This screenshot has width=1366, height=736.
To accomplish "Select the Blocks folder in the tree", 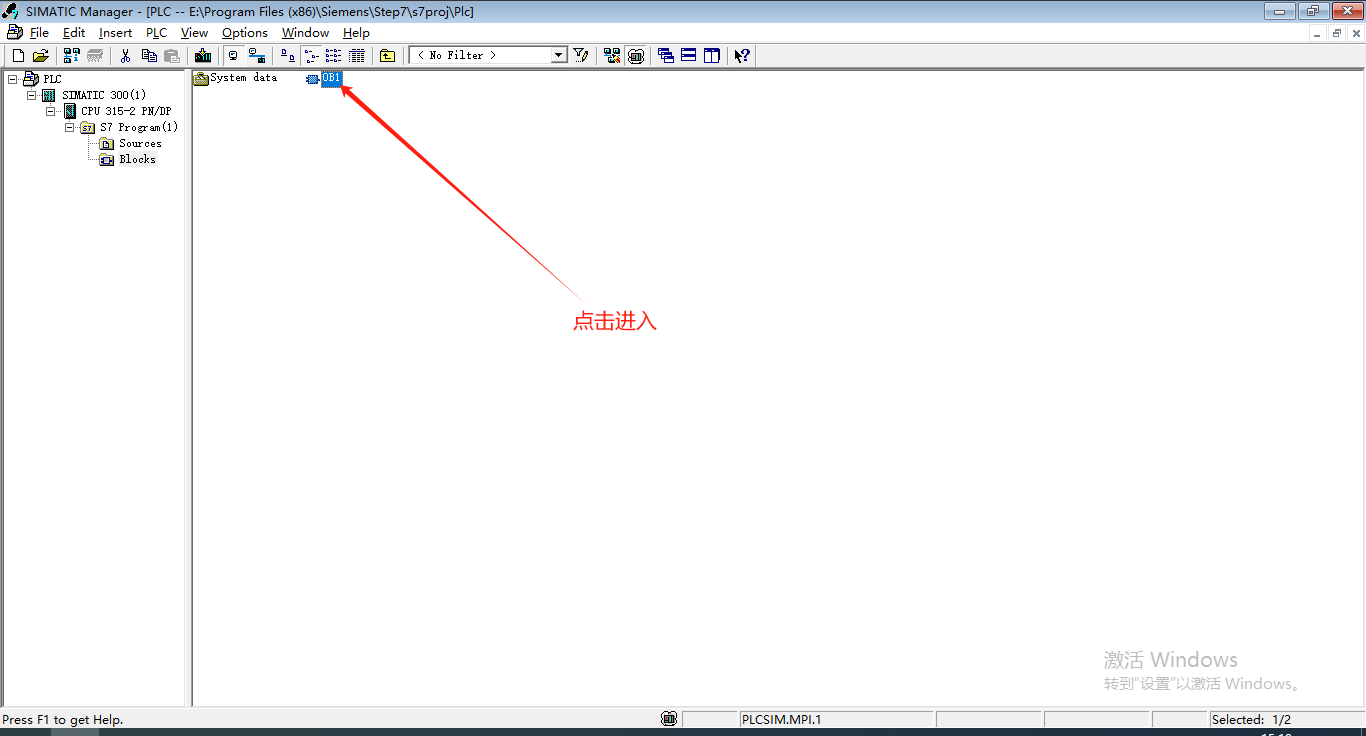I will (x=137, y=159).
